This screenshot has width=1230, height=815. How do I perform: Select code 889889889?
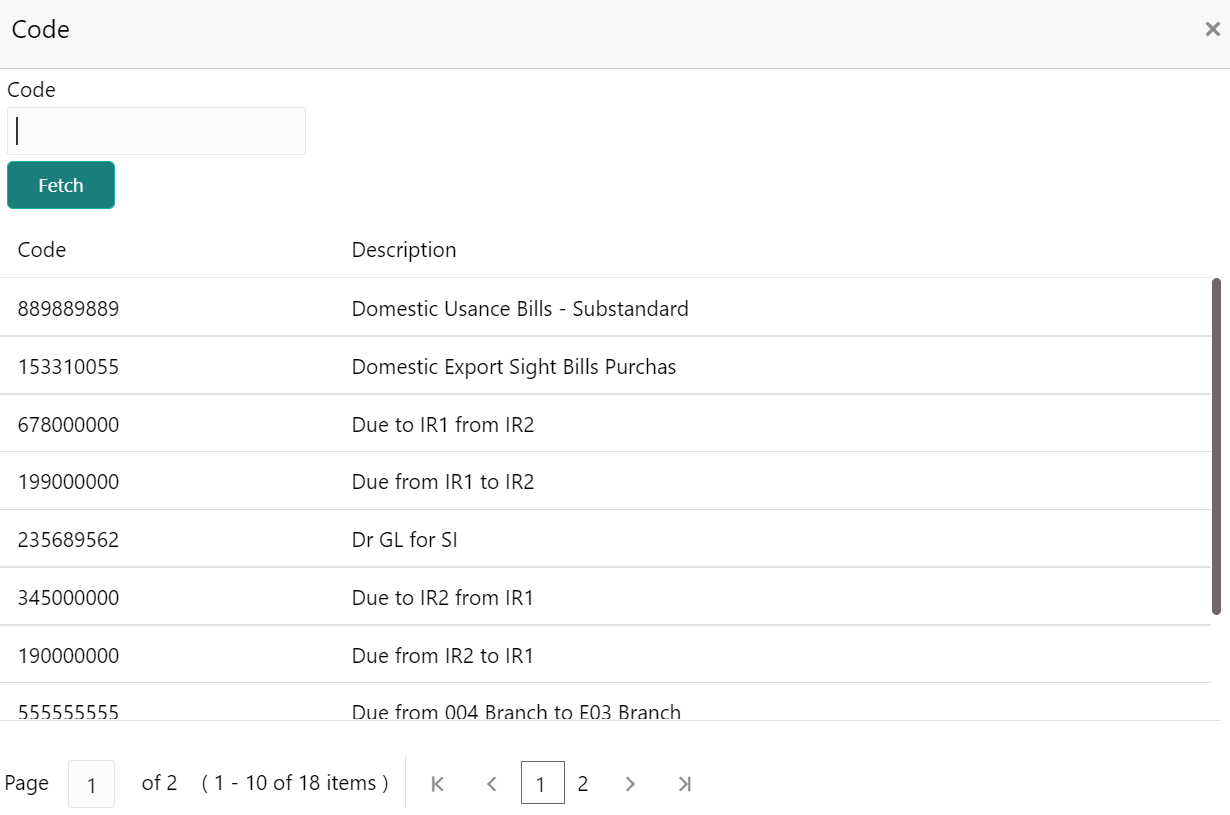point(68,309)
